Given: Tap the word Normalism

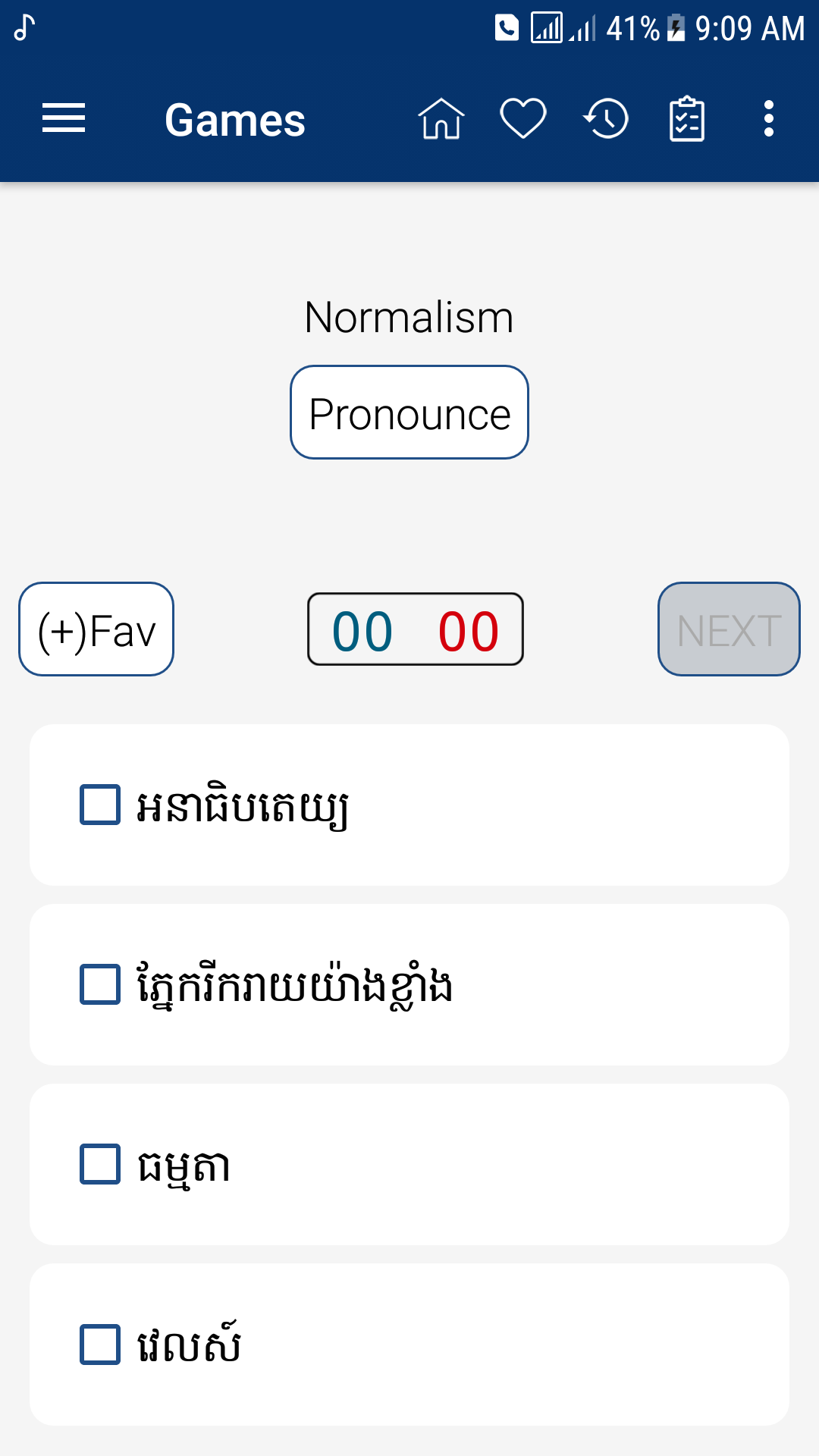Looking at the screenshot, I should coord(409,317).
